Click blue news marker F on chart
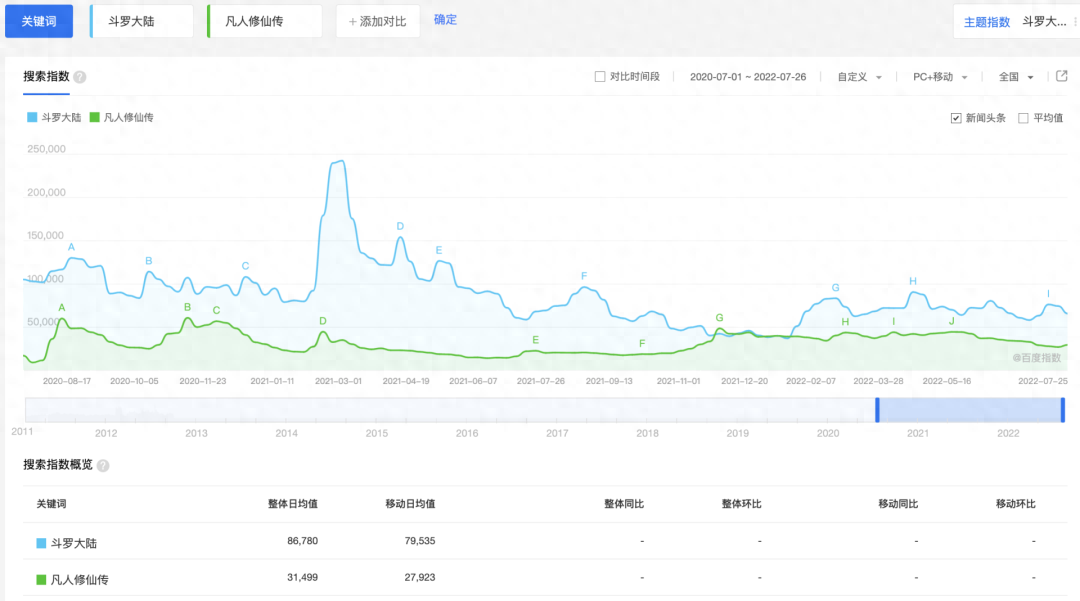The image size is (1080, 601). [x=584, y=276]
